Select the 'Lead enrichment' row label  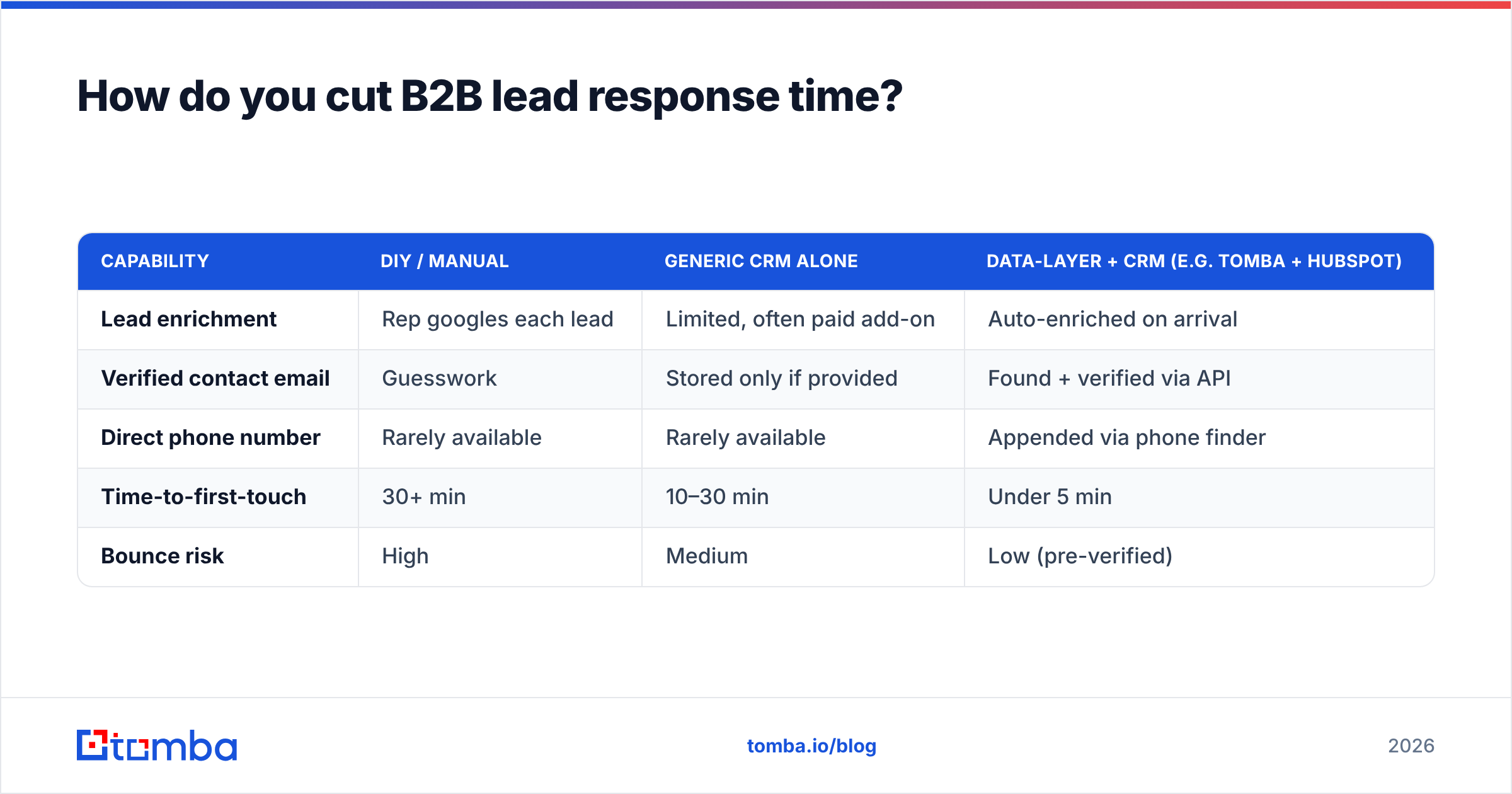[189, 319]
